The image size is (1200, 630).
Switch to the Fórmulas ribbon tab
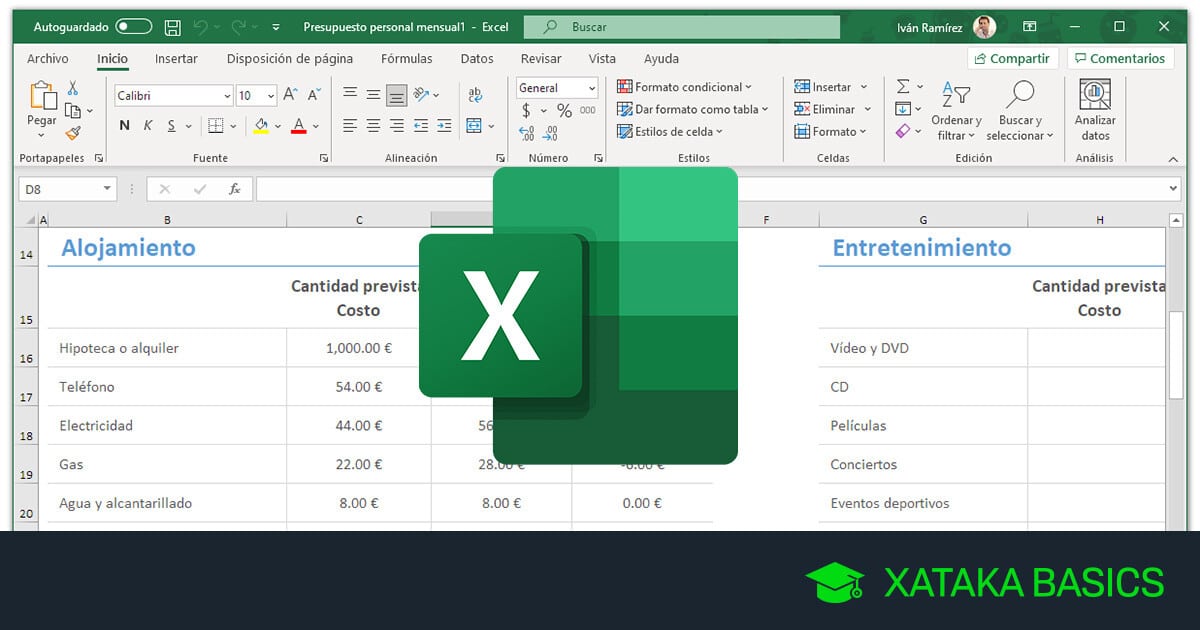(x=406, y=59)
